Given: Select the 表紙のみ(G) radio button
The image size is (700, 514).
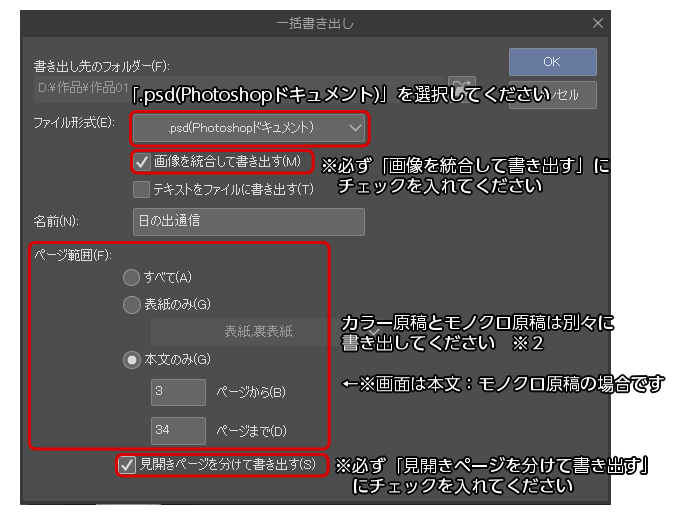Looking at the screenshot, I should pyautogui.click(x=131, y=305).
